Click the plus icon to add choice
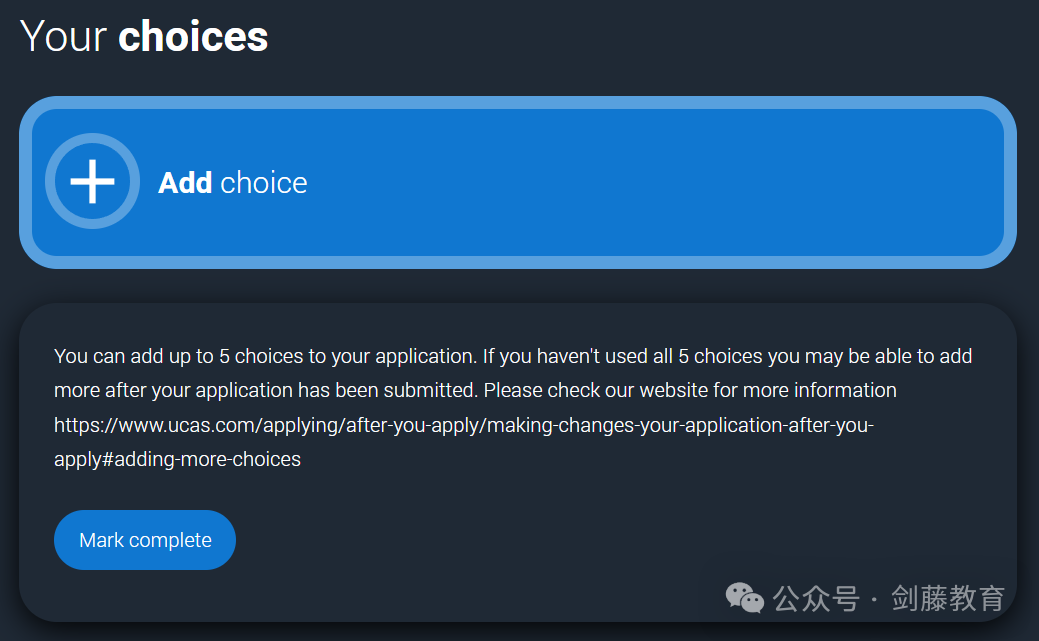 tap(92, 181)
